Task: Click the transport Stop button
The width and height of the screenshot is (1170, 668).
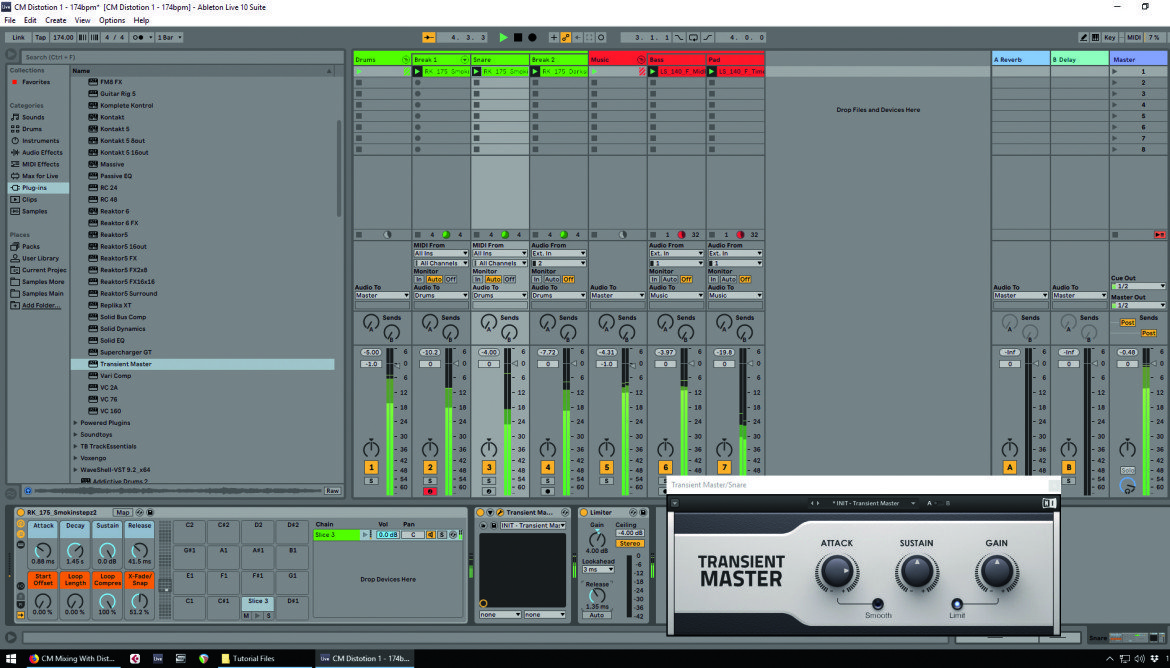Action: point(518,37)
